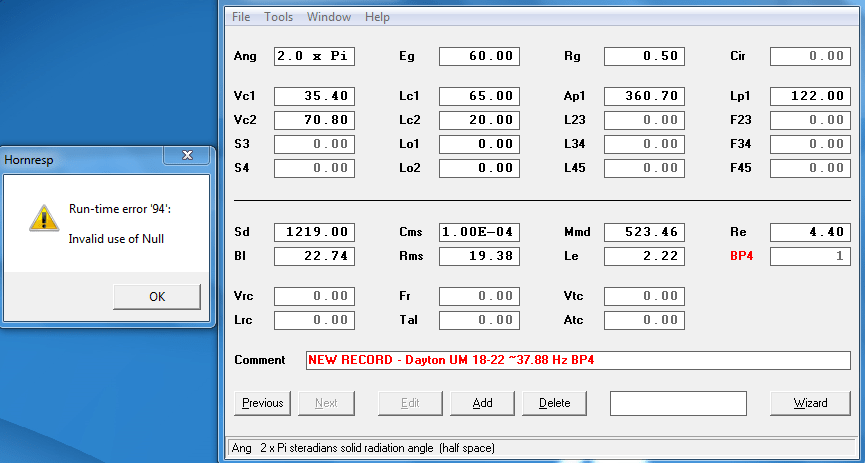Select the Rg field with 0.50

click(644, 56)
